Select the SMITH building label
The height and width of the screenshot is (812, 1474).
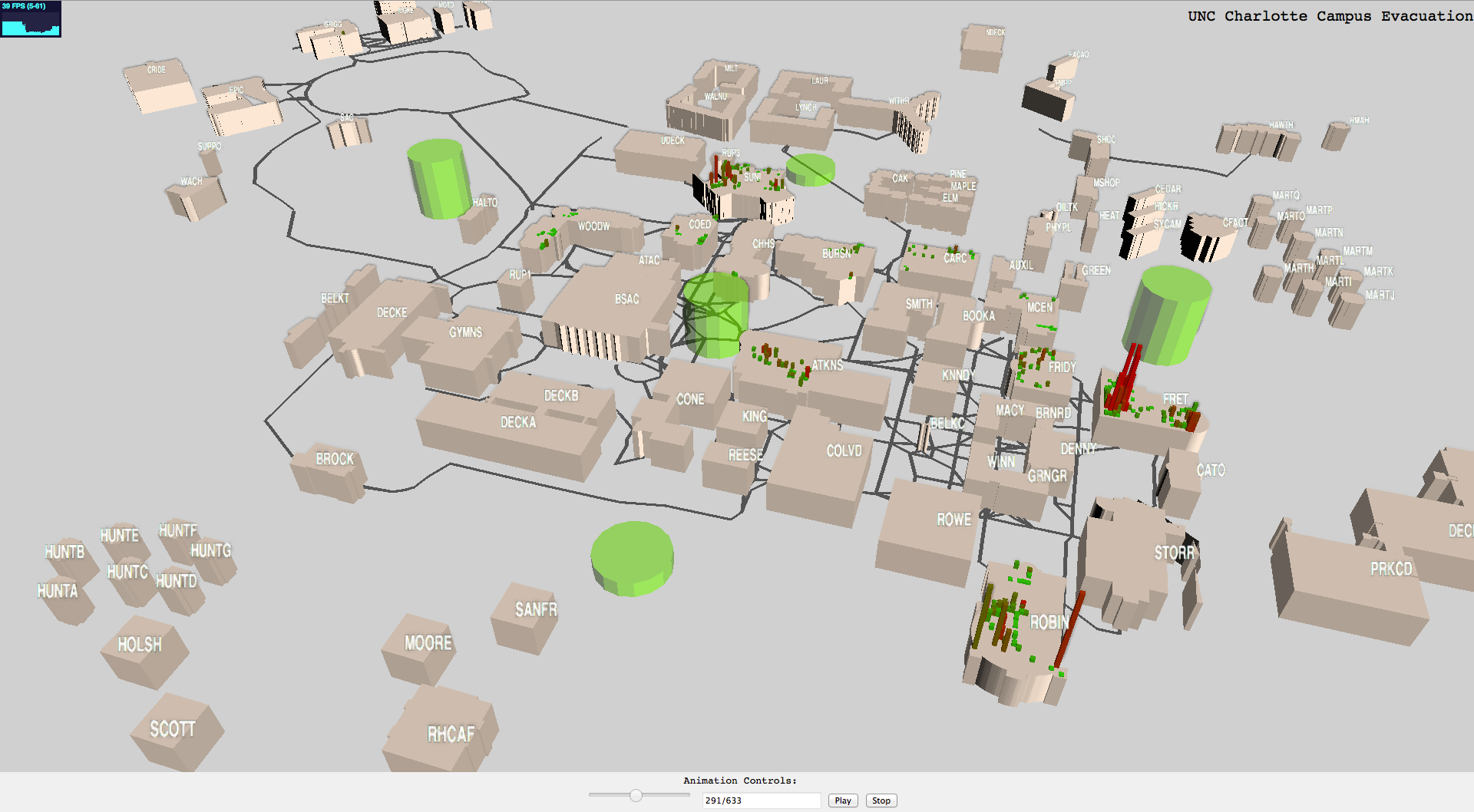919,305
